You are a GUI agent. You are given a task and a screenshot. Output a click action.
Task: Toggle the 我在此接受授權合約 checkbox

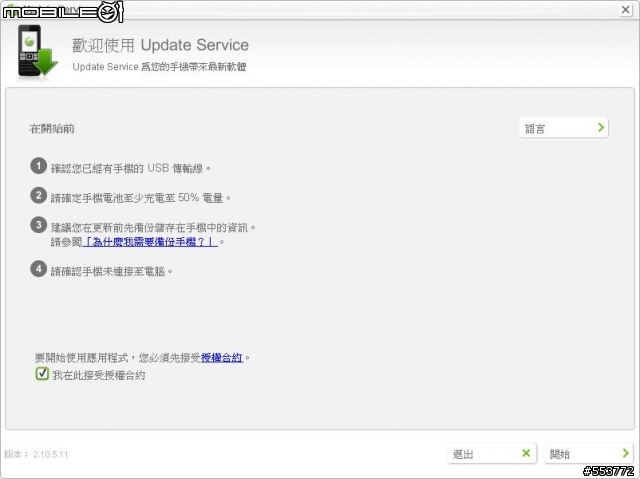42,373
